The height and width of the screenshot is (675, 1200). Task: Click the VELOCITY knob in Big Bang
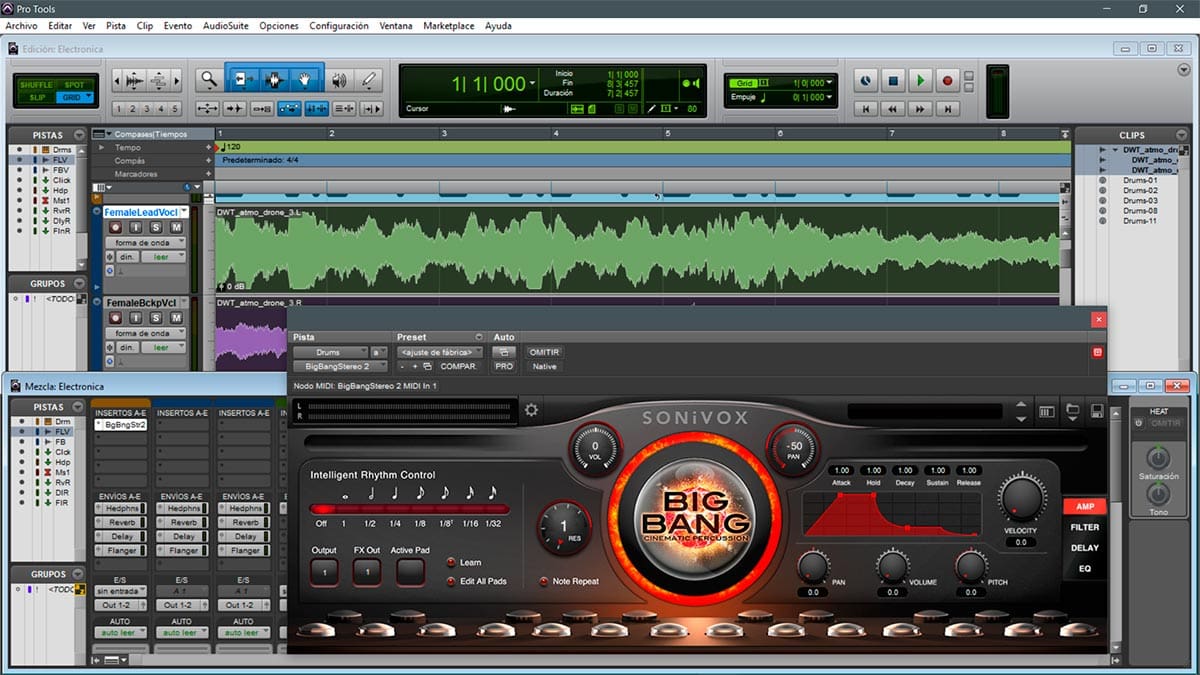pyautogui.click(x=1020, y=498)
